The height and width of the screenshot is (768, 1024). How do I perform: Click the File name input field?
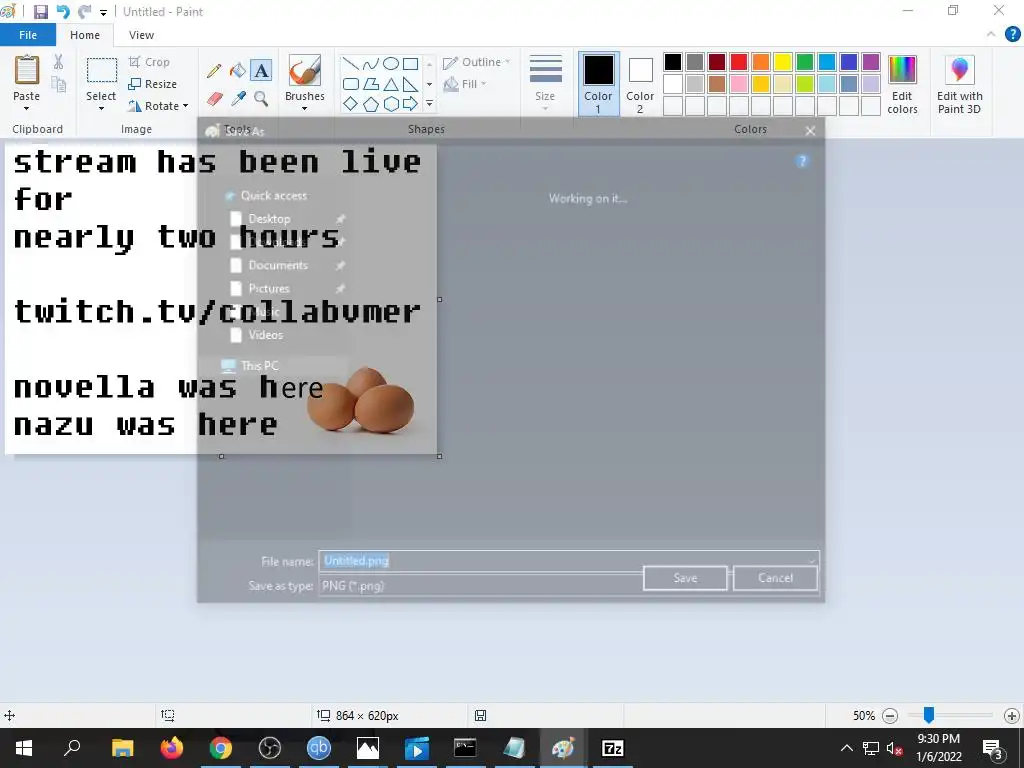pos(568,561)
